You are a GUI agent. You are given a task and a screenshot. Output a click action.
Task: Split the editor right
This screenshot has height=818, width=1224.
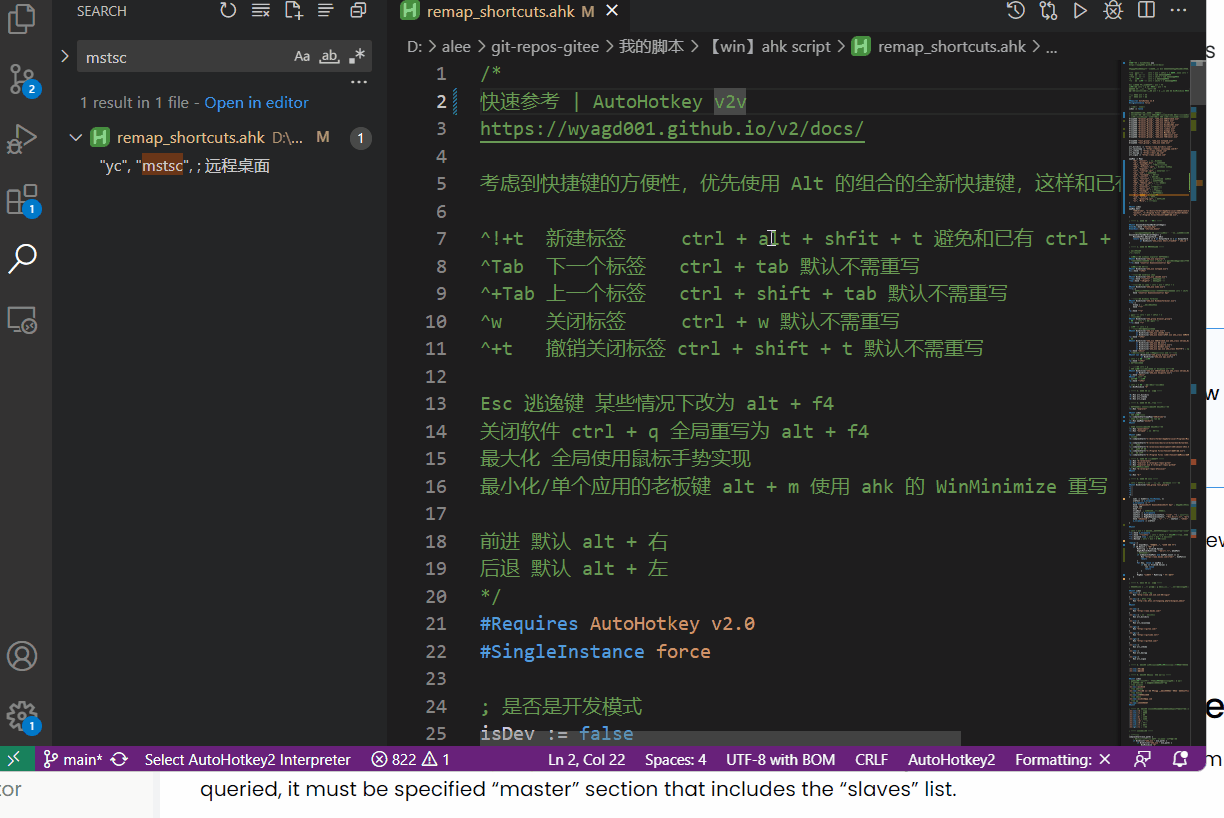pyautogui.click(x=1146, y=11)
